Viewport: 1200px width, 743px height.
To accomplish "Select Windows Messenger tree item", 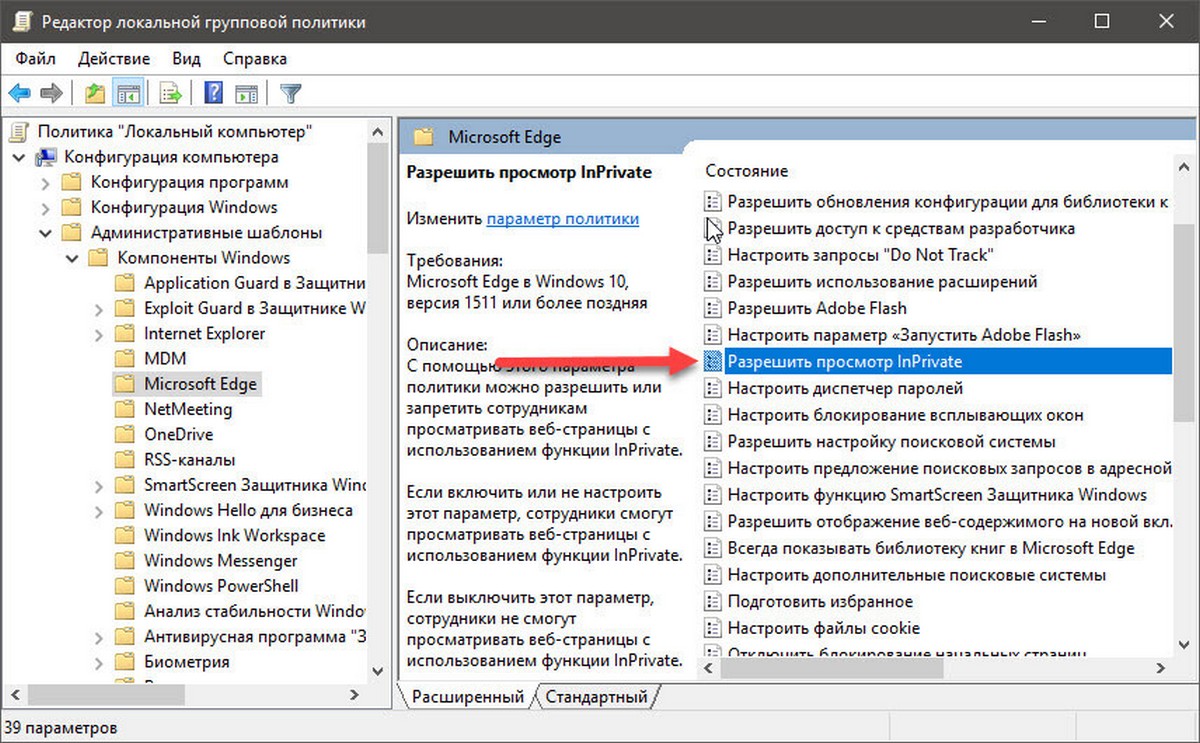I will pos(221,560).
